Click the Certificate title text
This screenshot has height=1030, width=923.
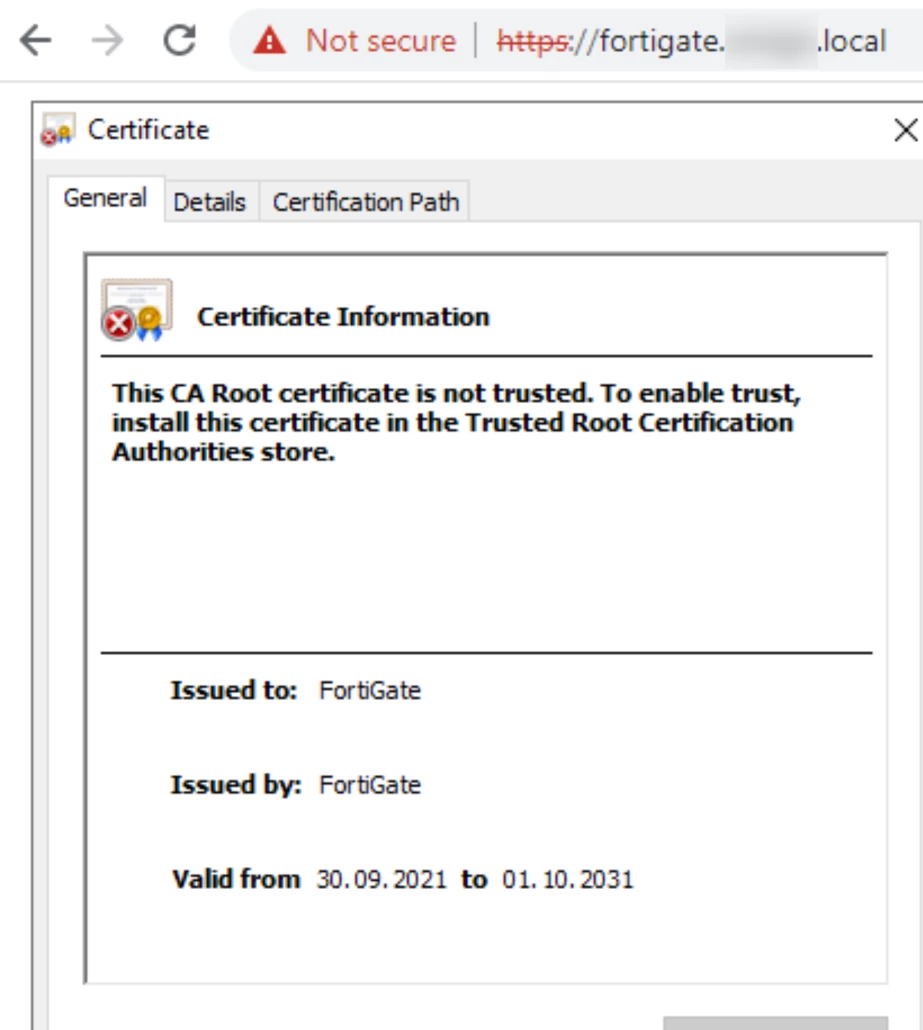(148, 130)
